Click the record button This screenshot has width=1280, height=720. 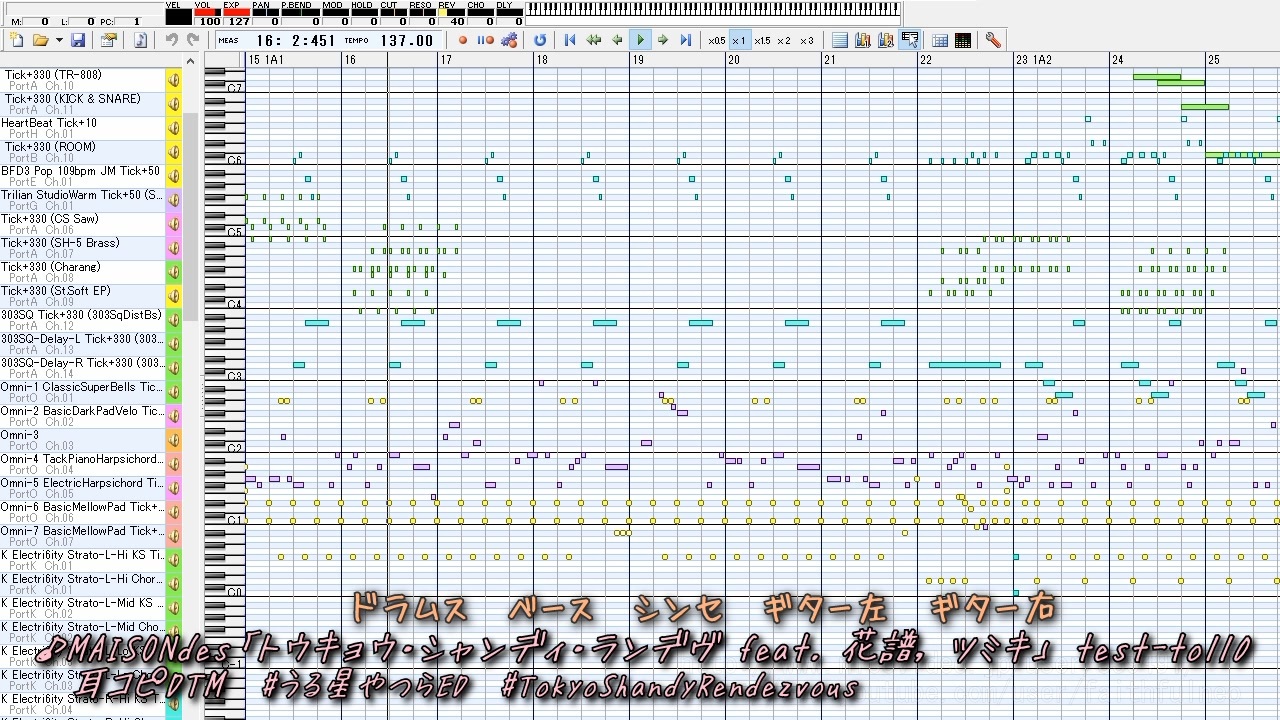[x=463, y=40]
